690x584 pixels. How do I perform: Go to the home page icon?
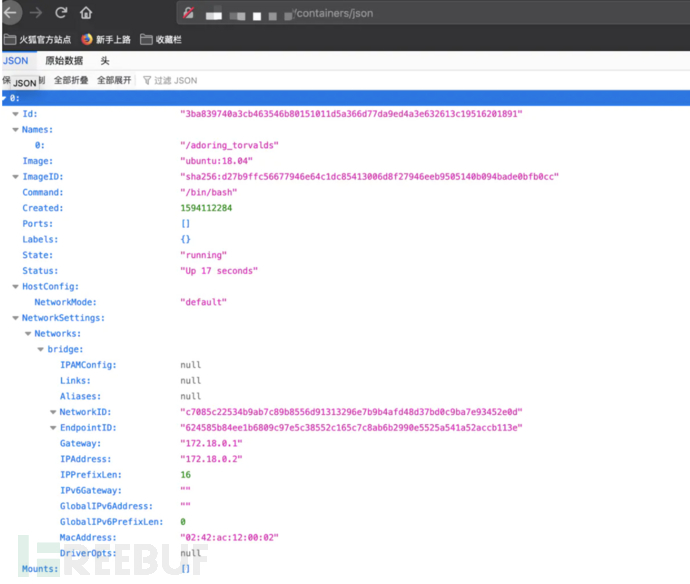86,13
